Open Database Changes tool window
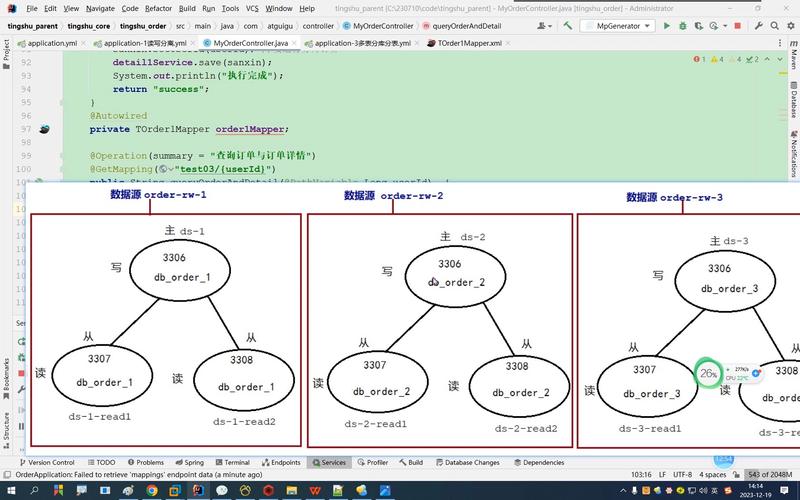This screenshot has width=800, height=500. (468, 462)
